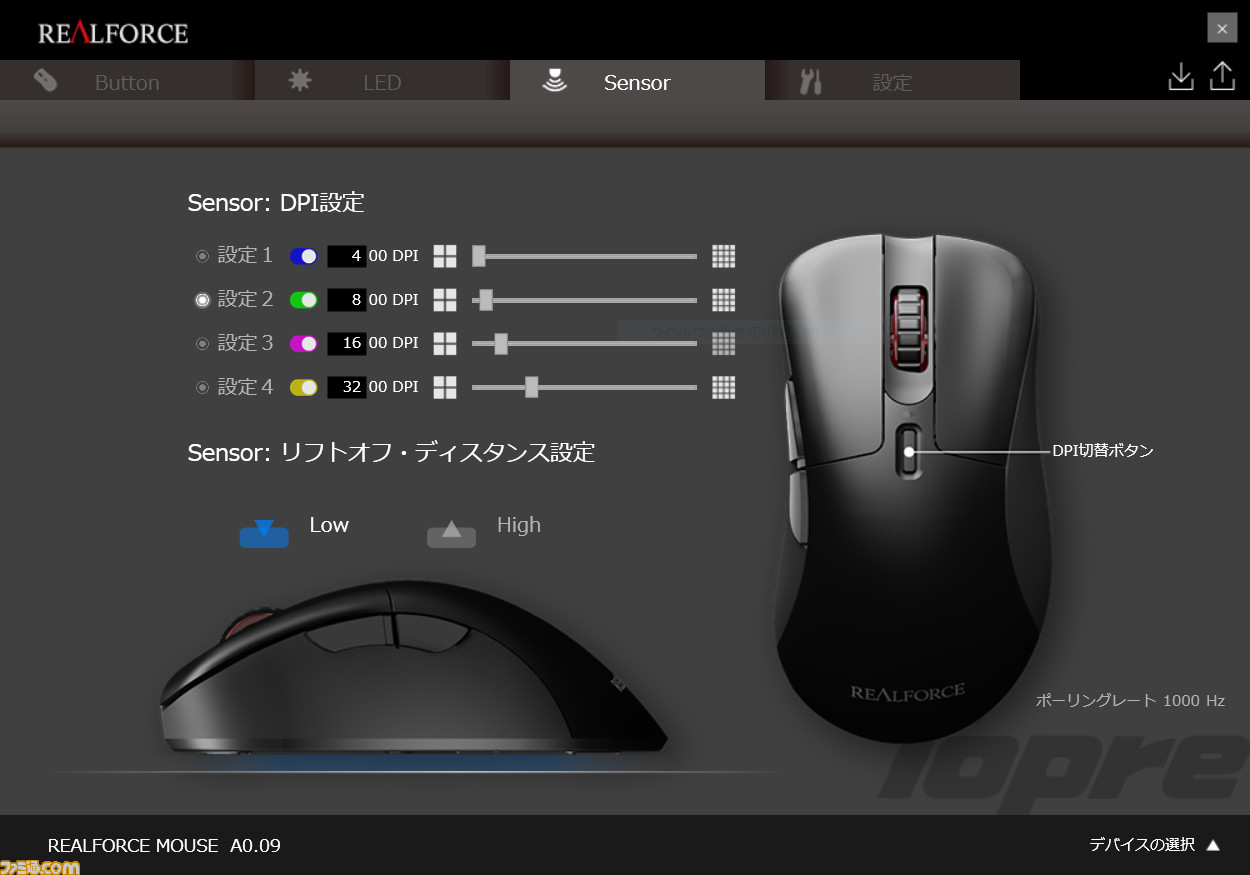Viewport: 1250px width, 875px height.
Task: Click the mouse icon on Button tab
Action: point(45,80)
